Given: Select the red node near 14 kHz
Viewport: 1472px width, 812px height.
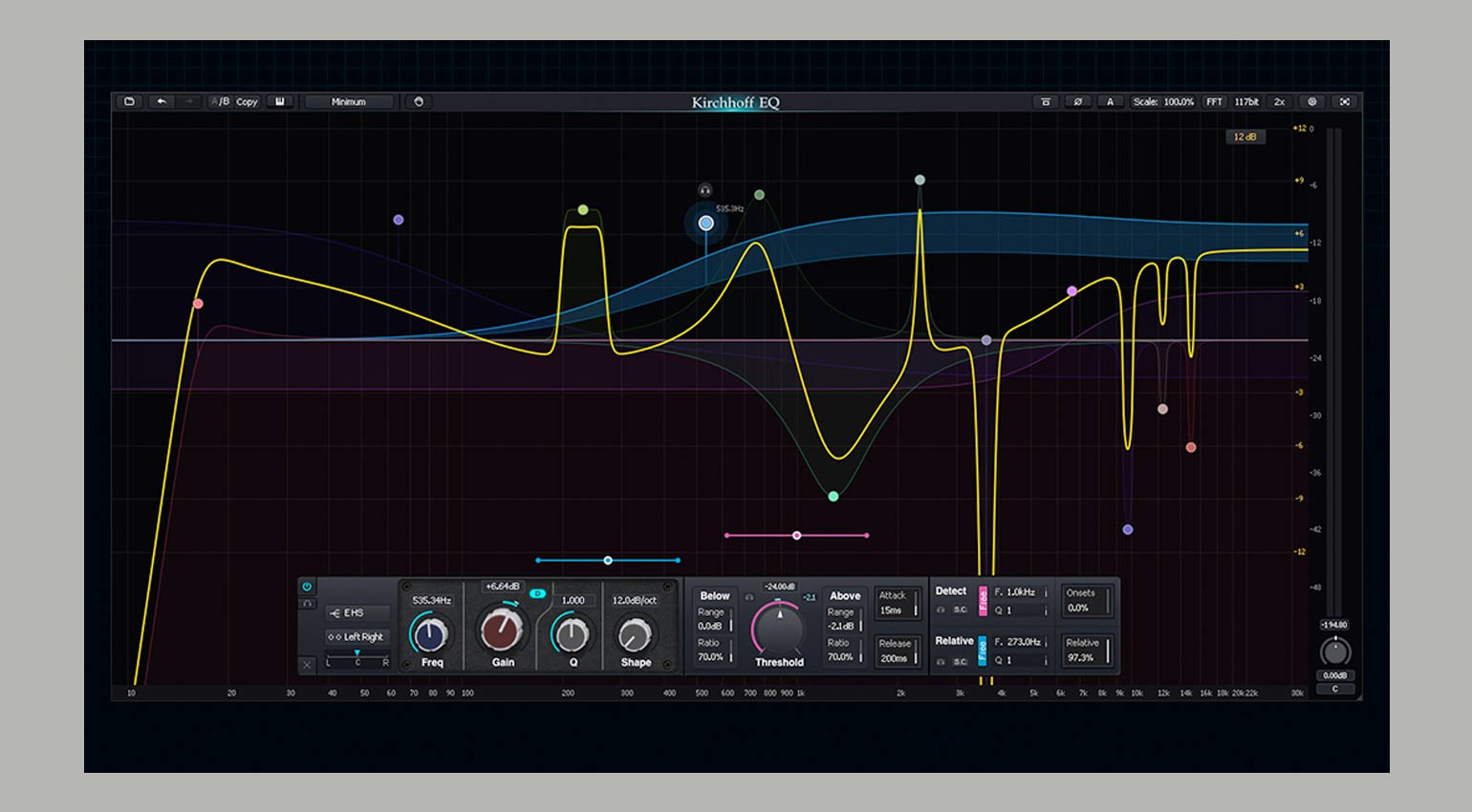Looking at the screenshot, I should [1191, 447].
